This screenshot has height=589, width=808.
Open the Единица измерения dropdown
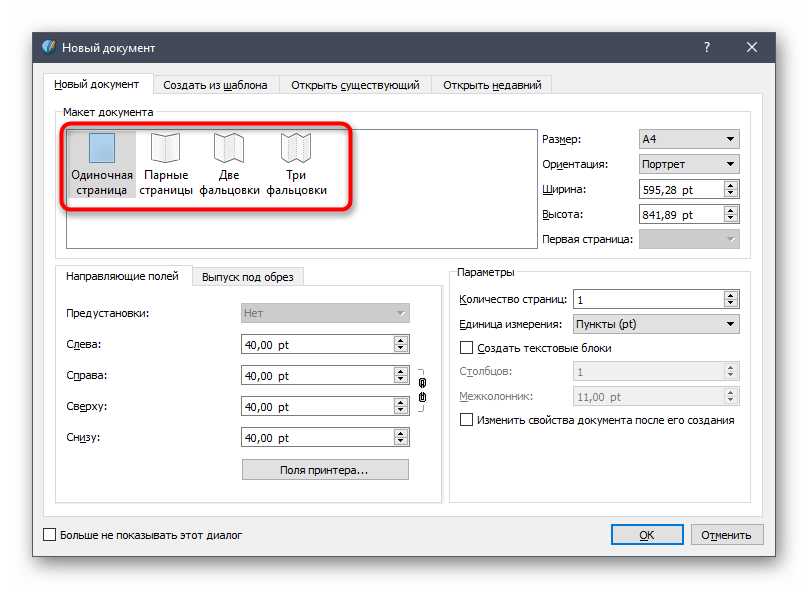[x=656, y=324]
